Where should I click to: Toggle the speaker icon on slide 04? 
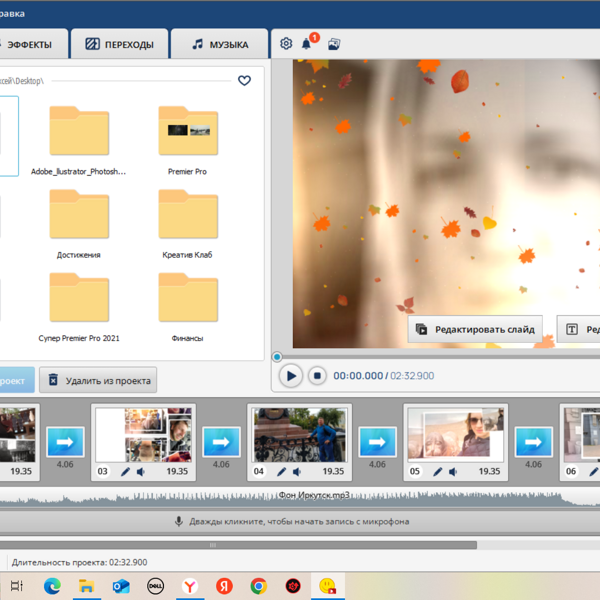298,472
